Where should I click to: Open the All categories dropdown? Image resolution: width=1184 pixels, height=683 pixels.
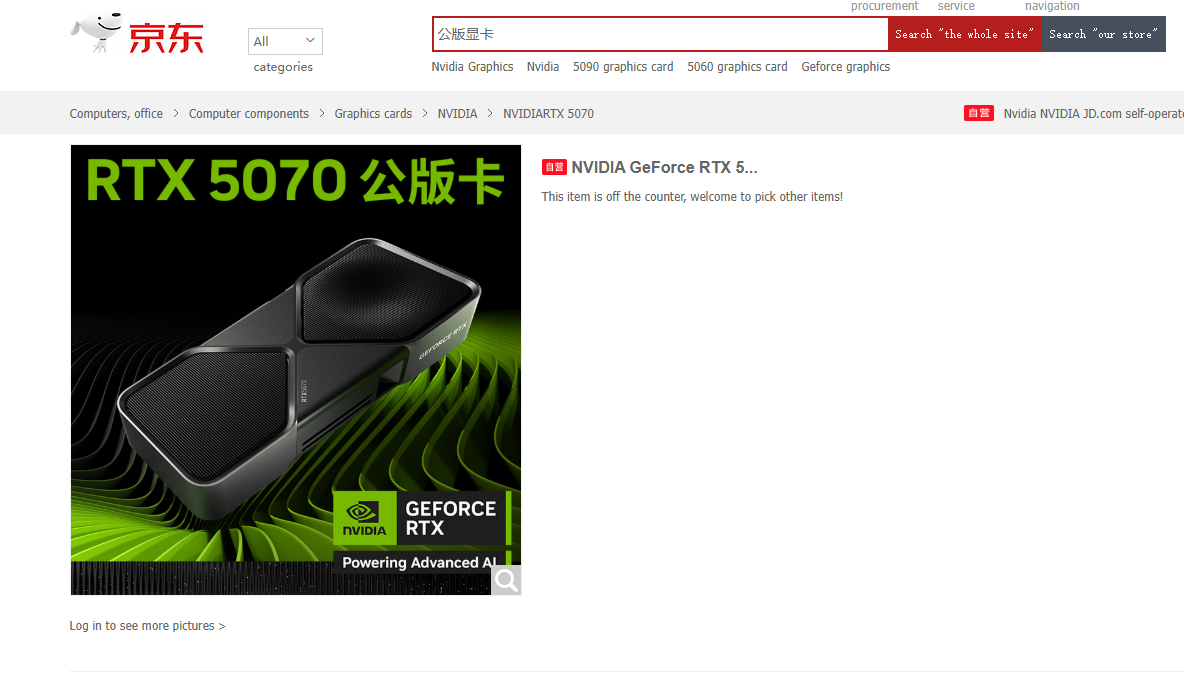pyautogui.click(x=285, y=41)
